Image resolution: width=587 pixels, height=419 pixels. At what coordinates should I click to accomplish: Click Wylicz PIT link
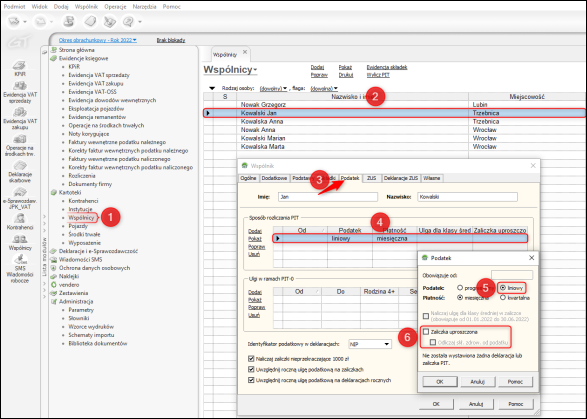(378, 75)
